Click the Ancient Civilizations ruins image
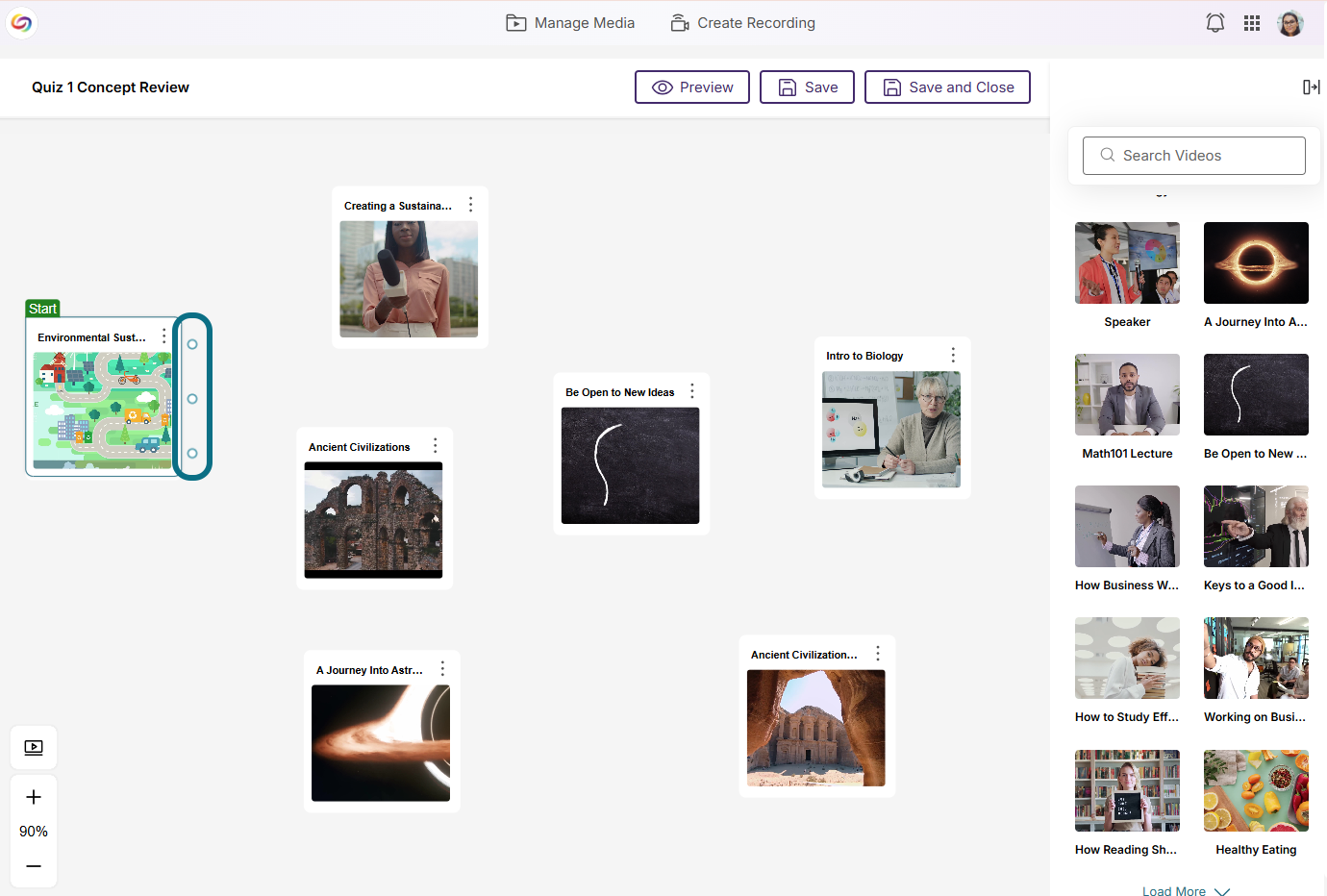The image size is (1327, 896). point(373,520)
